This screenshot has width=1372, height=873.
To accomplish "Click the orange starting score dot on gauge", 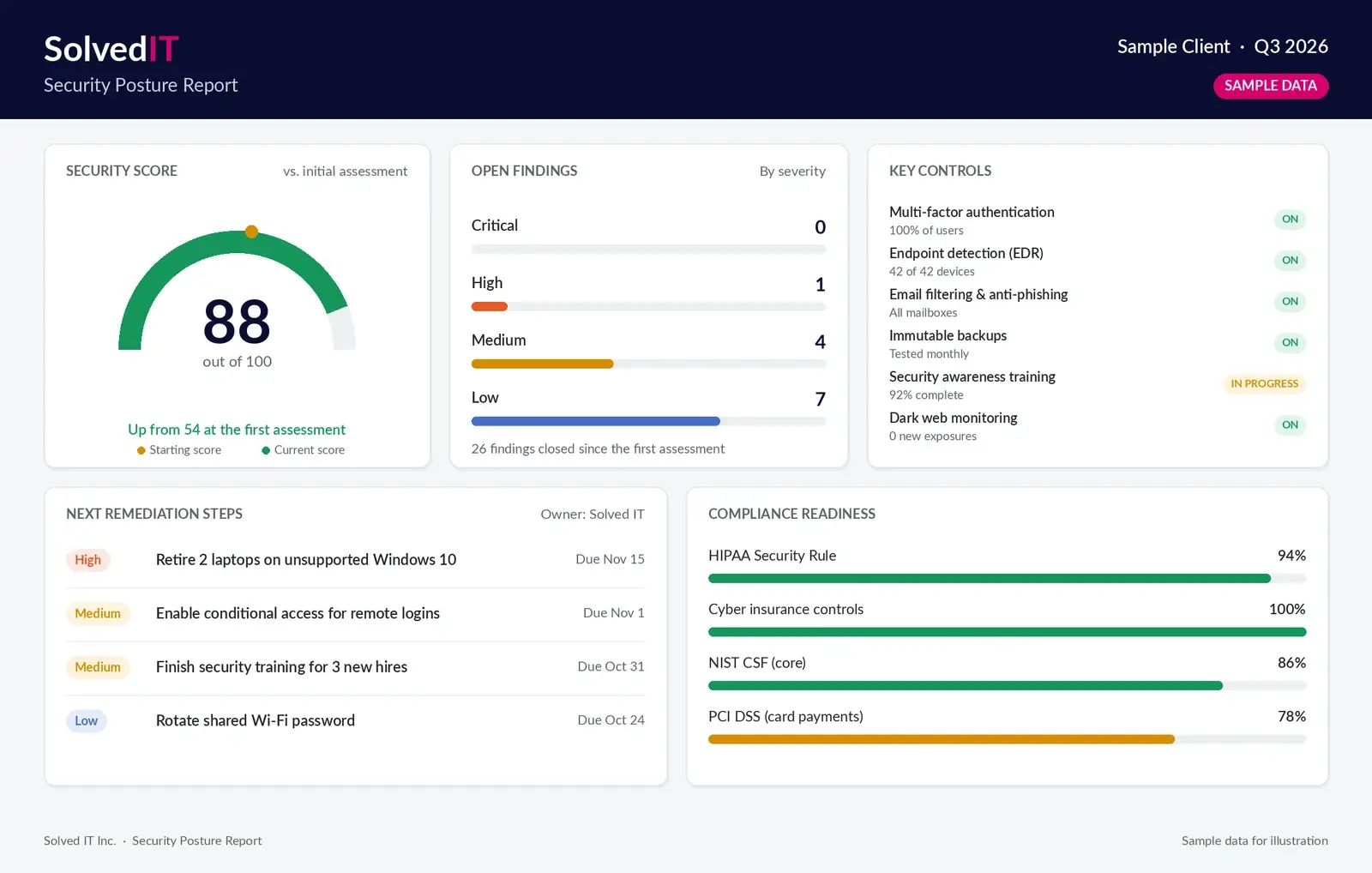I will pos(251,232).
